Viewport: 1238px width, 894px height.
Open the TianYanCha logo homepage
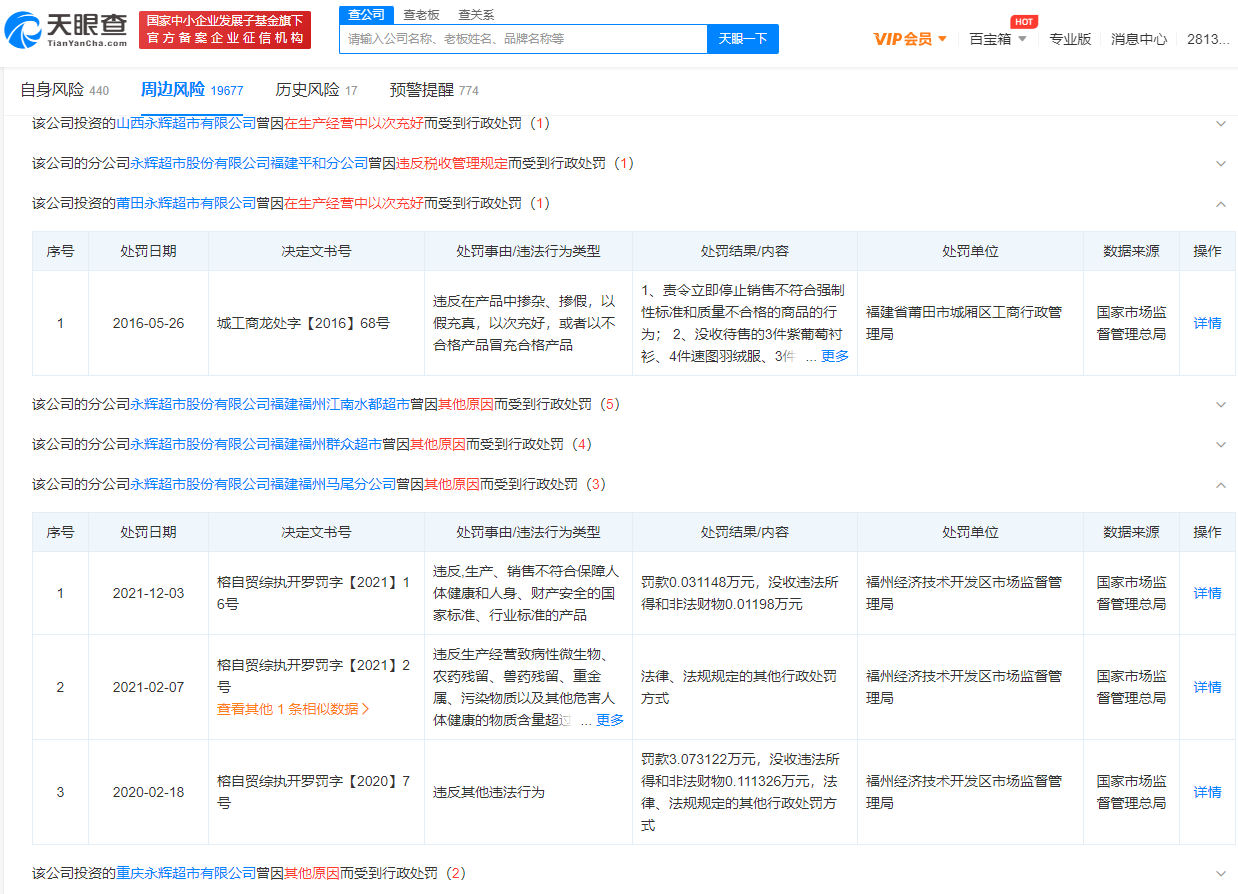[66, 31]
